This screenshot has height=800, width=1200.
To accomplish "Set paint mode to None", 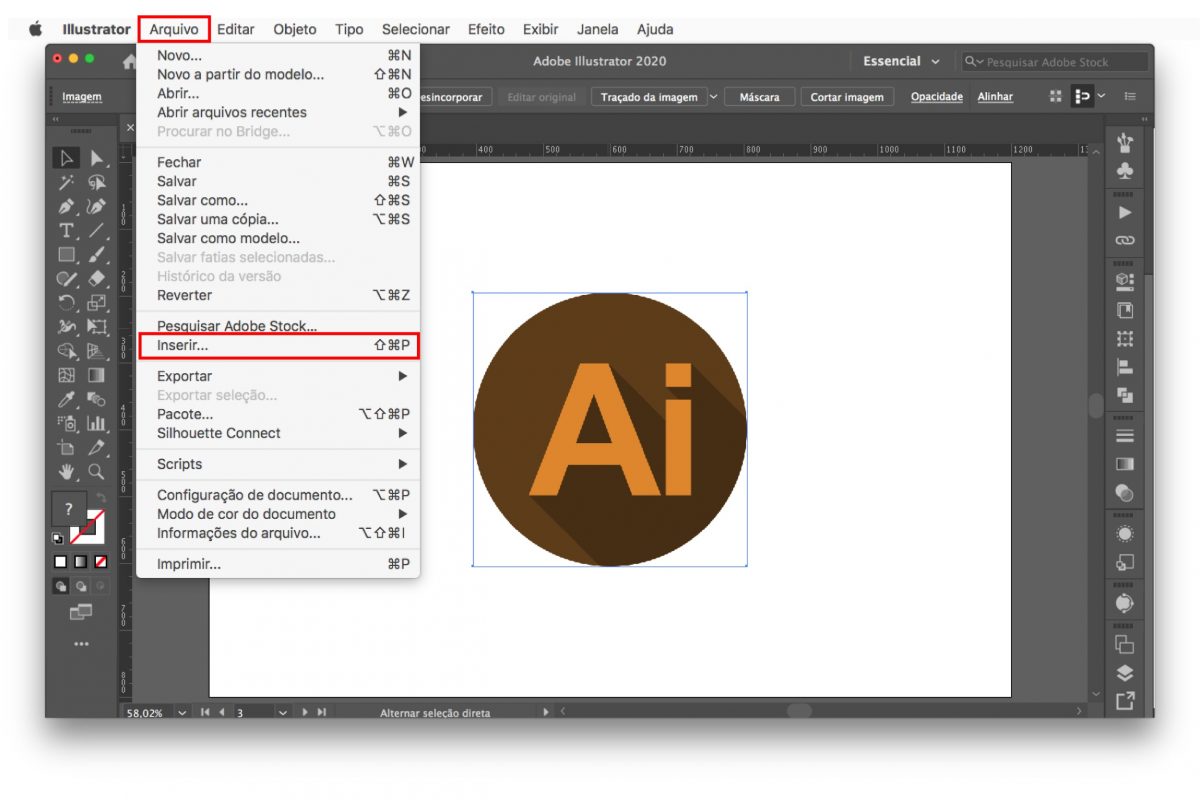I will click(x=100, y=562).
